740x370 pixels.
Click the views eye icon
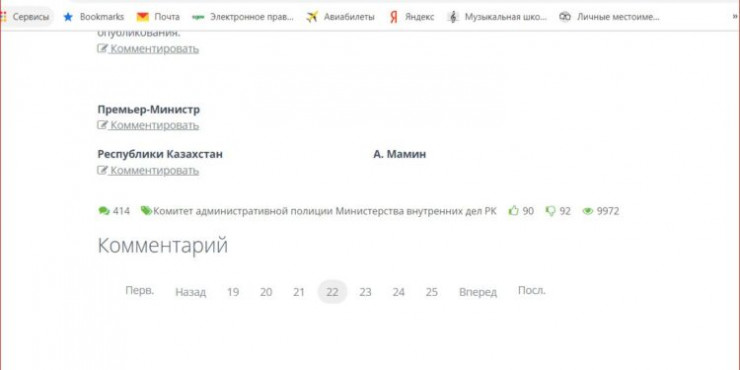tap(588, 211)
